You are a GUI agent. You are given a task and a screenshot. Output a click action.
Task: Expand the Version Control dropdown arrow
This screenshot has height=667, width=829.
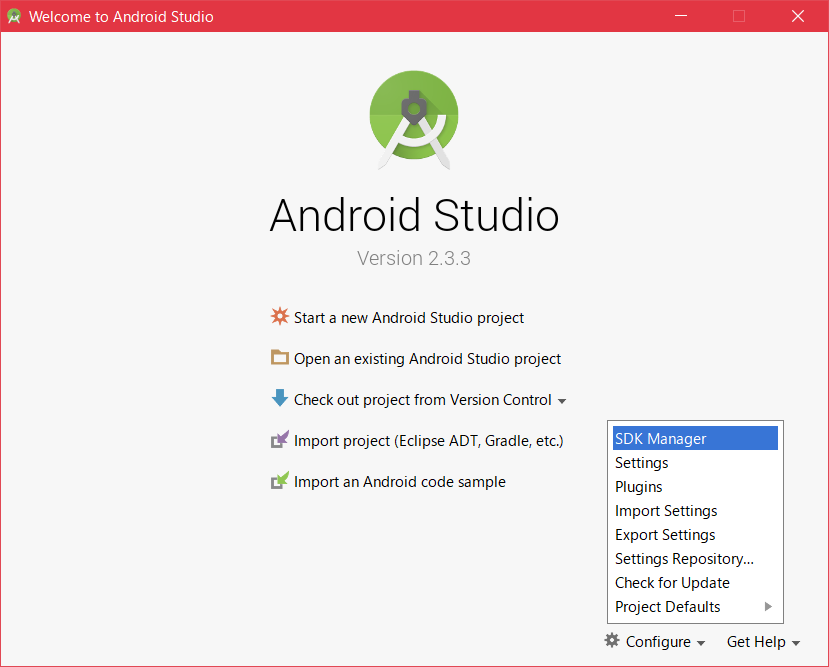[562, 401]
